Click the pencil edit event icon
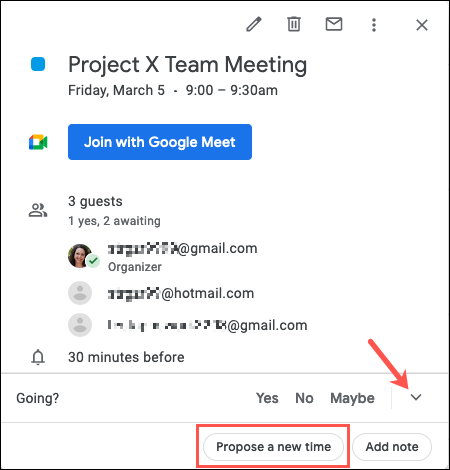The image size is (450, 470). coord(254,24)
